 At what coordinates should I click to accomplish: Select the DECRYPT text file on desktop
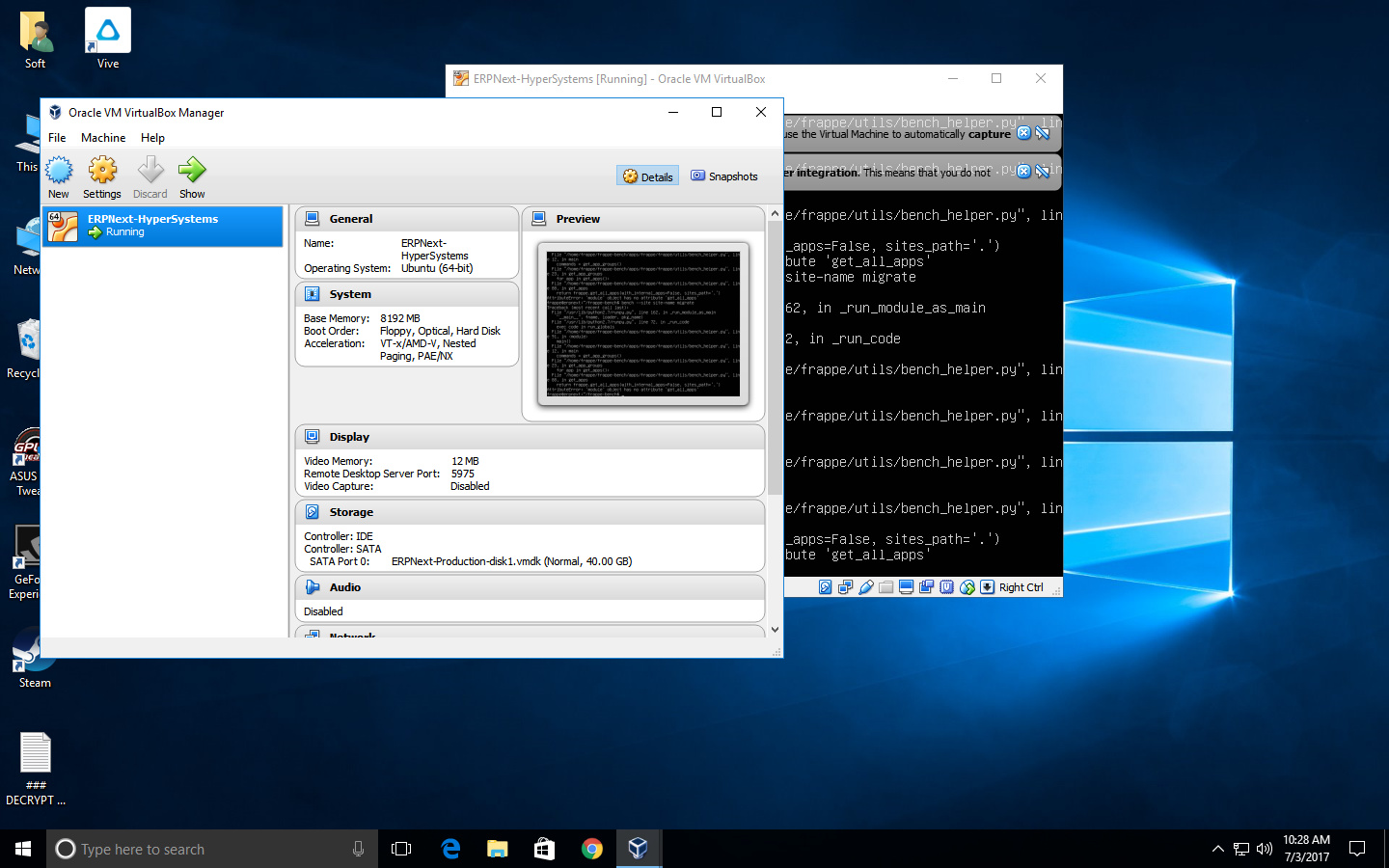pyautogui.click(x=36, y=769)
